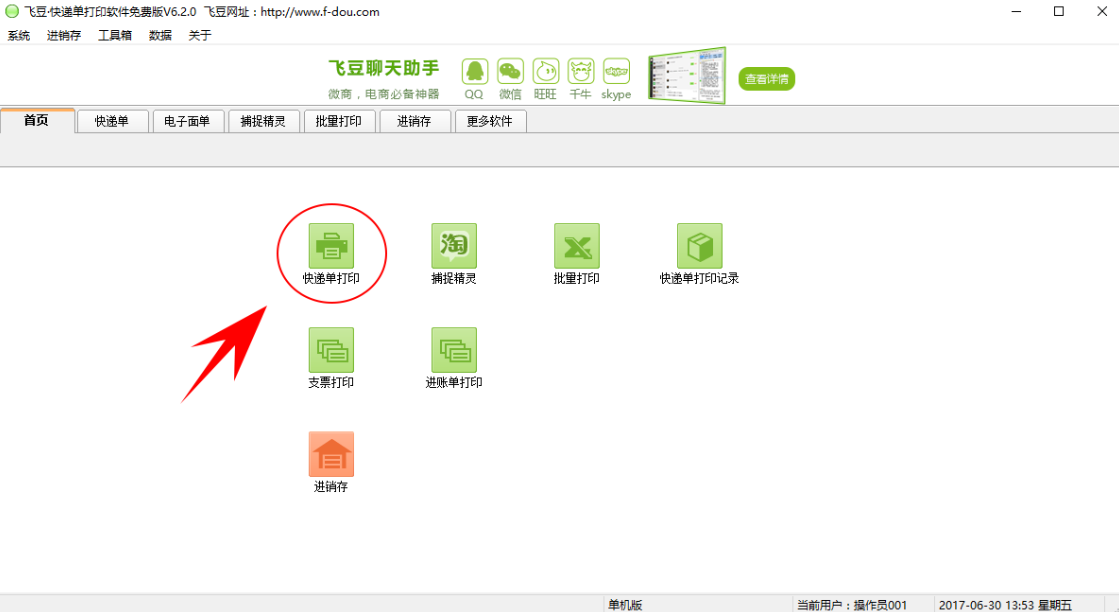Open the 数据 menu
Screen dimensions: 1119x612
tap(161, 35)
